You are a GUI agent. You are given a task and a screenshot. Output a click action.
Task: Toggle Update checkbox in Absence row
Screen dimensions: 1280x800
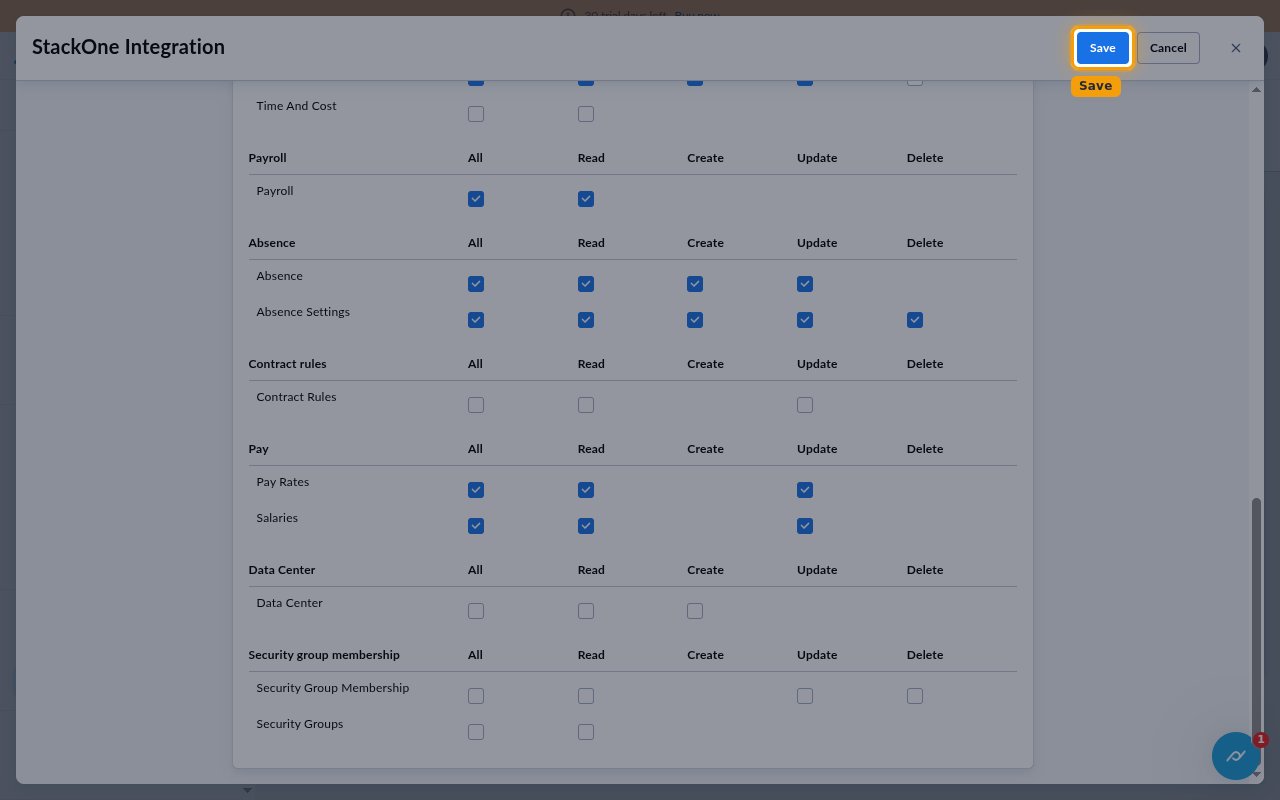(805, 284)
